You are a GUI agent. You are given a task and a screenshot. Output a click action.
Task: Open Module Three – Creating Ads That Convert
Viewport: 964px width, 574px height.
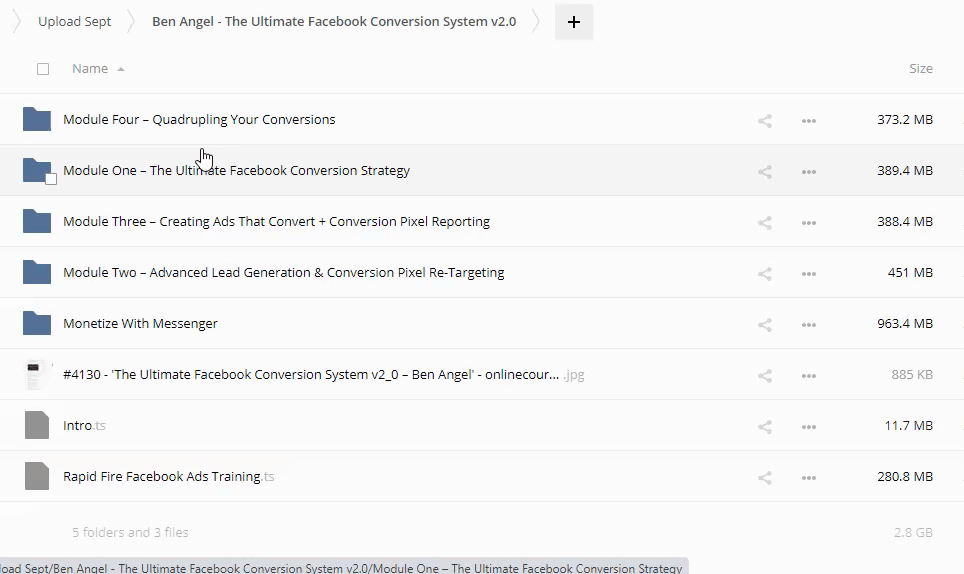click(277, 221)
